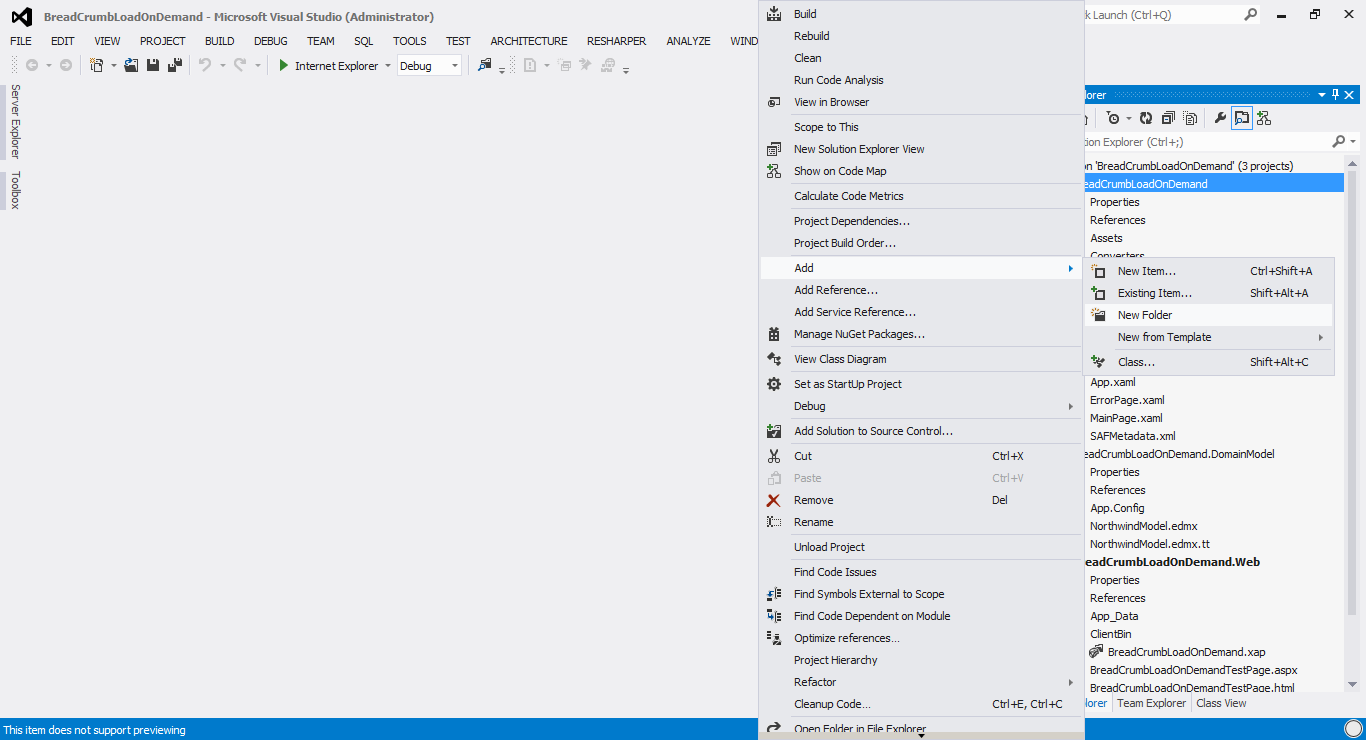
Task: Click the wrench Properties icon
Action: pos(1220,118)
